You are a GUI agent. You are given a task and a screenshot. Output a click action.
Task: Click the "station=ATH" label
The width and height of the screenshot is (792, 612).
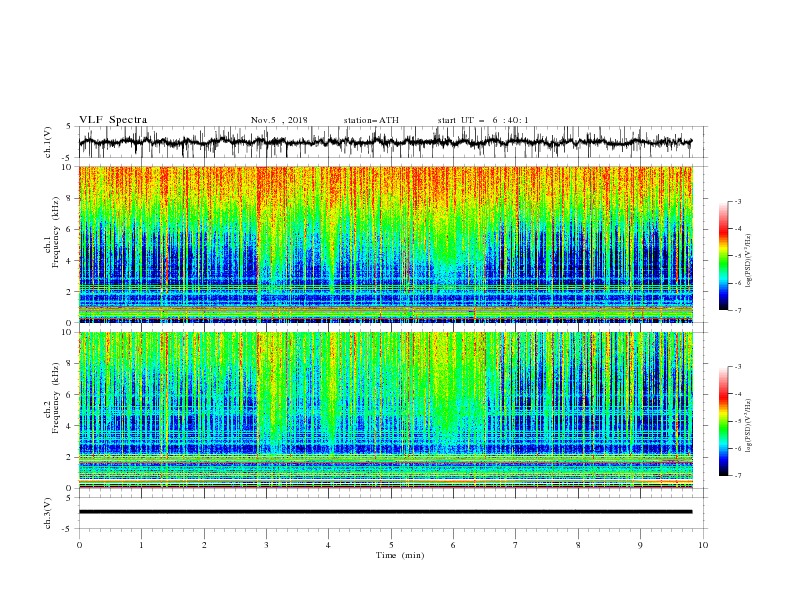pyautogui.click(x=371, y=120)
